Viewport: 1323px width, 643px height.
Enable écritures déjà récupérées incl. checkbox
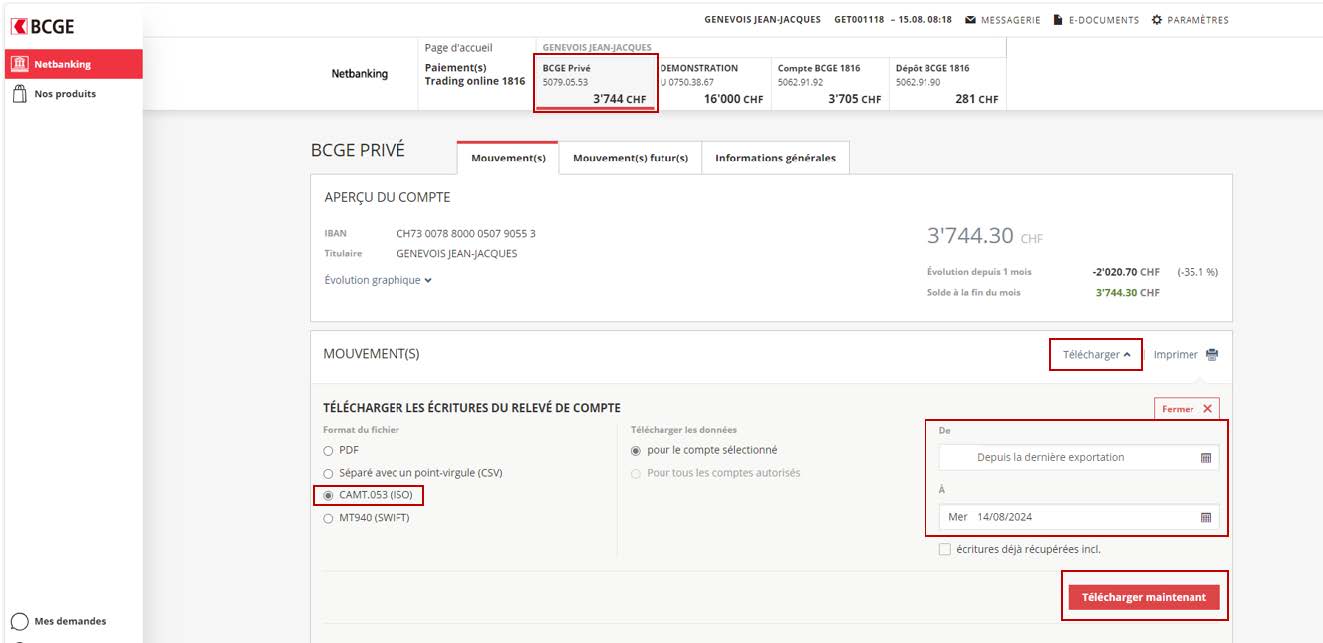coord(945,549)
